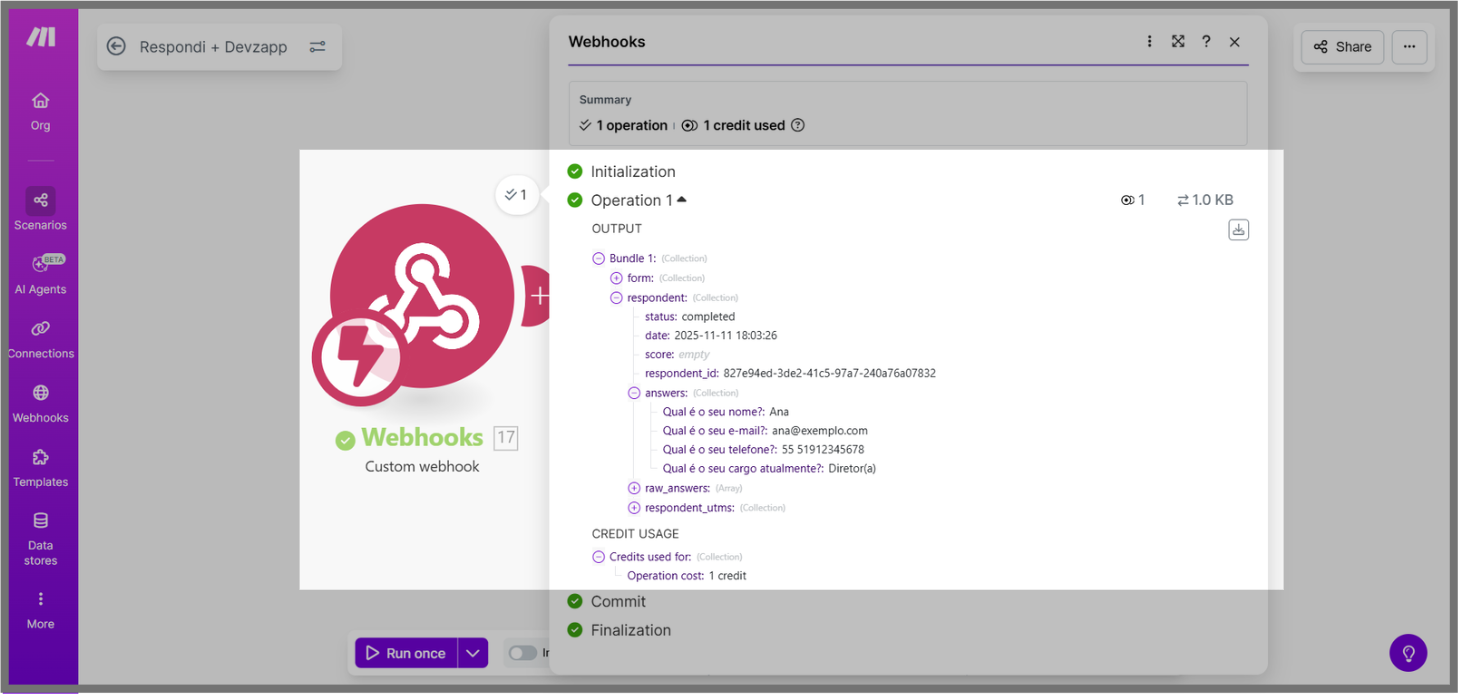Open Templates in the sidebar
This screenshot has width=1459, height=694.
[x=40, y=467]
